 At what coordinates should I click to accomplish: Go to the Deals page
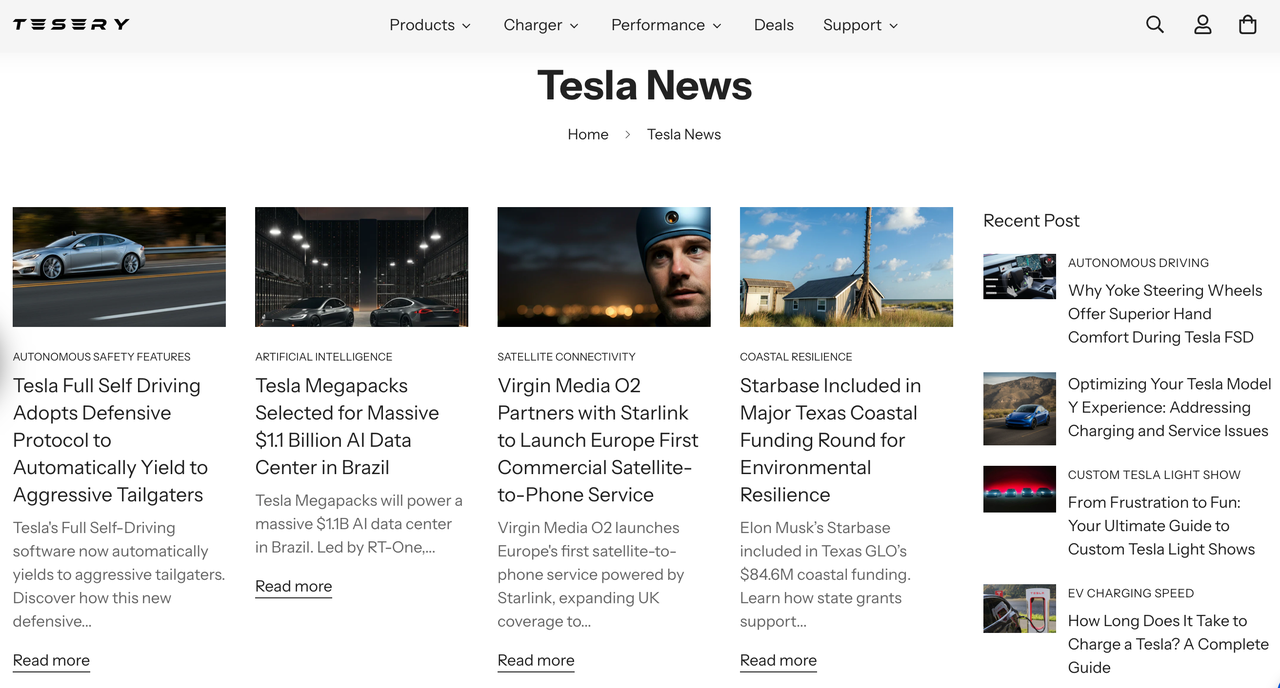774,25
